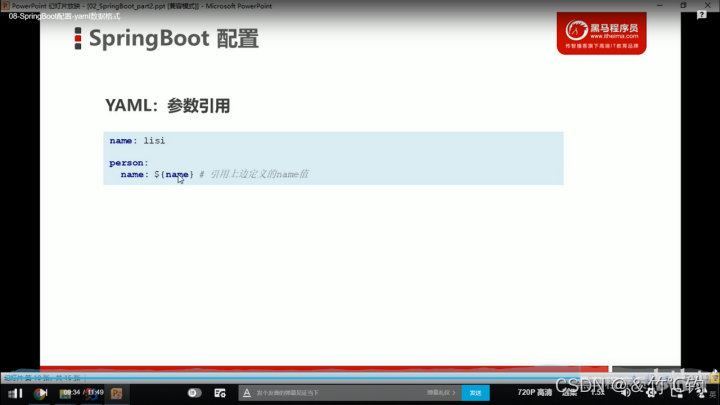Open danmaku display settings icon
This screenshot has height=405, width=720.
point(220,393)
